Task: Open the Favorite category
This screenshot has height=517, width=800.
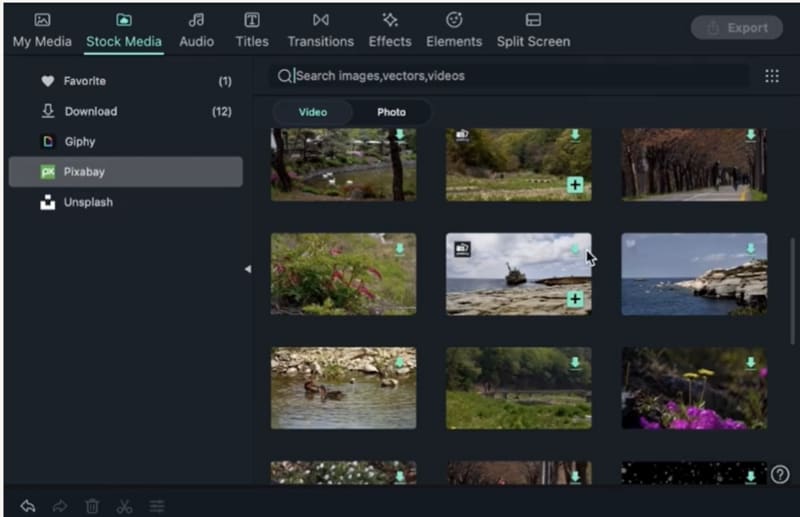Action: tap(126, 81)
